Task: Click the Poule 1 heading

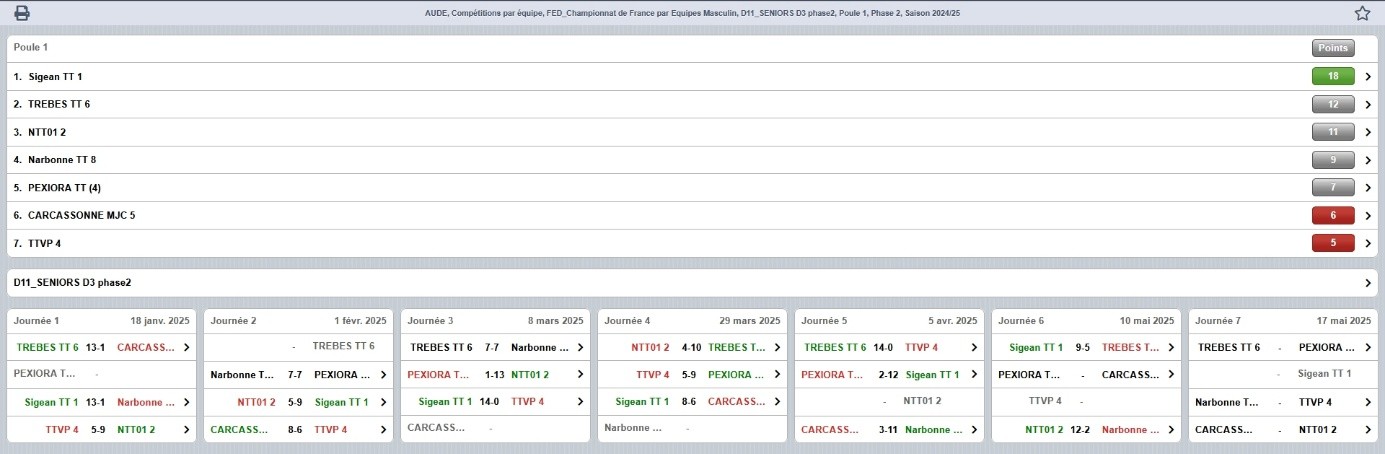Action: [x=31, y=47]
